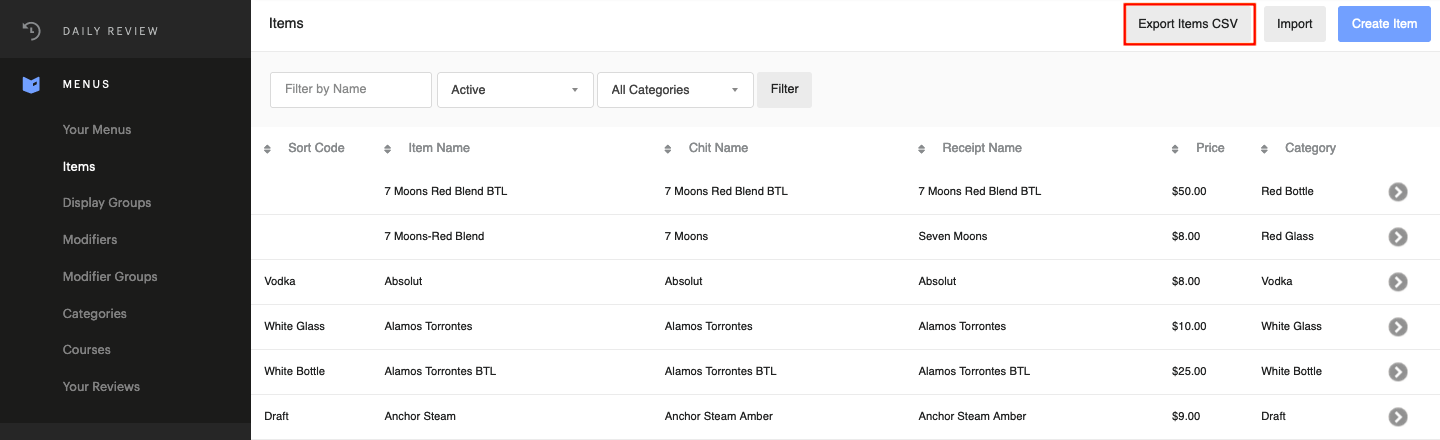
Task: Select Categories from the sidebar menu
Action: click(x=95, y=314)
